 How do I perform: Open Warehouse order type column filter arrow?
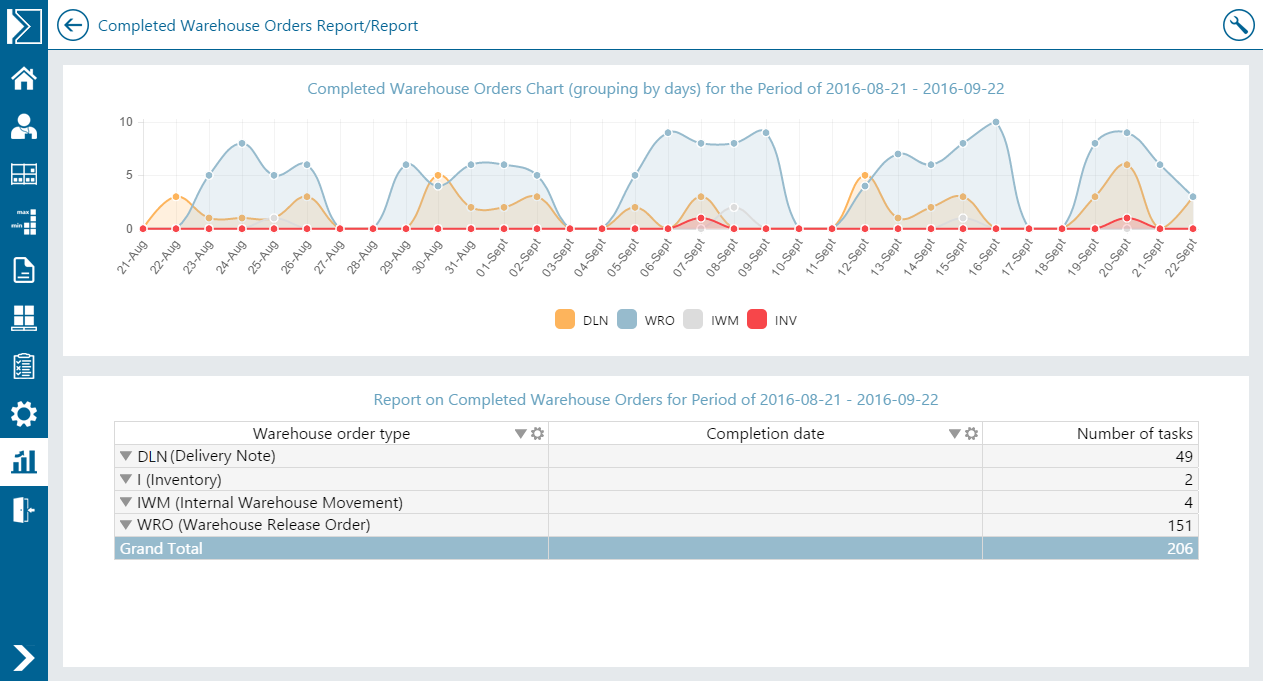(520, 434)
